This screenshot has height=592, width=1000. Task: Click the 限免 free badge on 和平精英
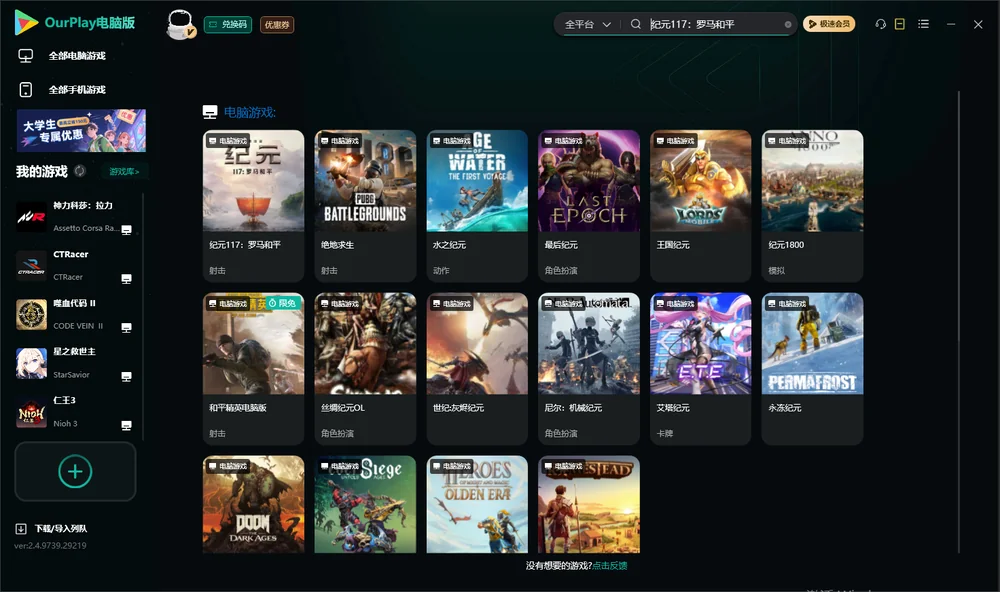click(x=283, y=303)
